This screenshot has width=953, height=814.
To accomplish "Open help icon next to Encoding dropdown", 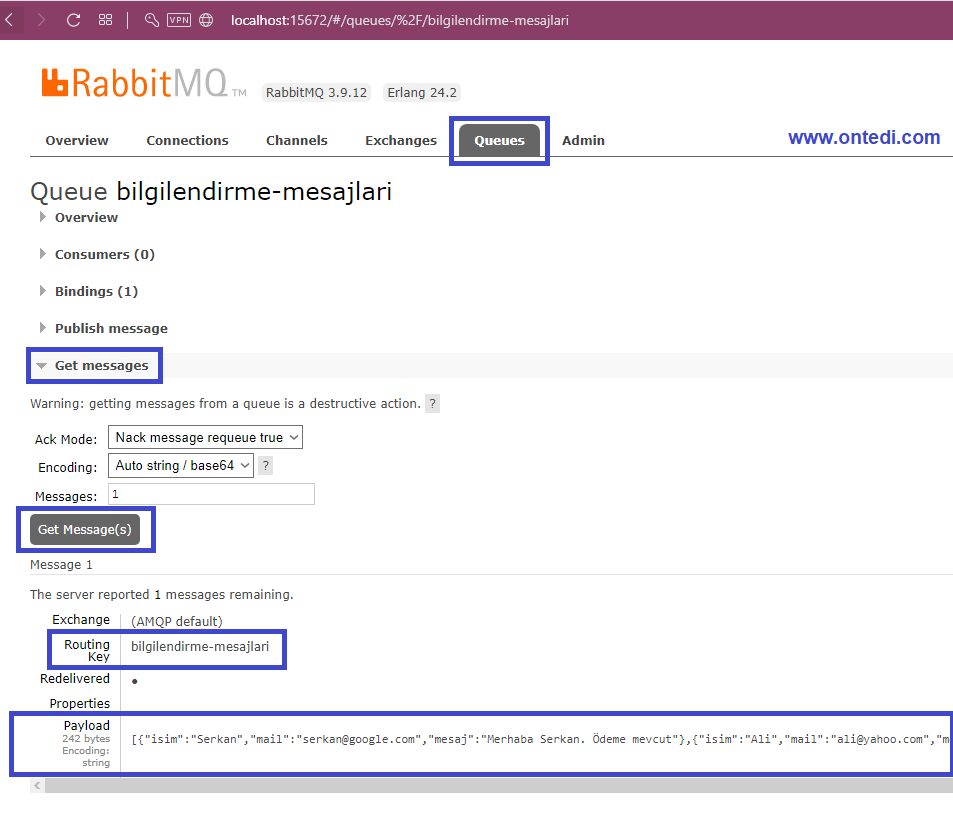I will 266,466.
